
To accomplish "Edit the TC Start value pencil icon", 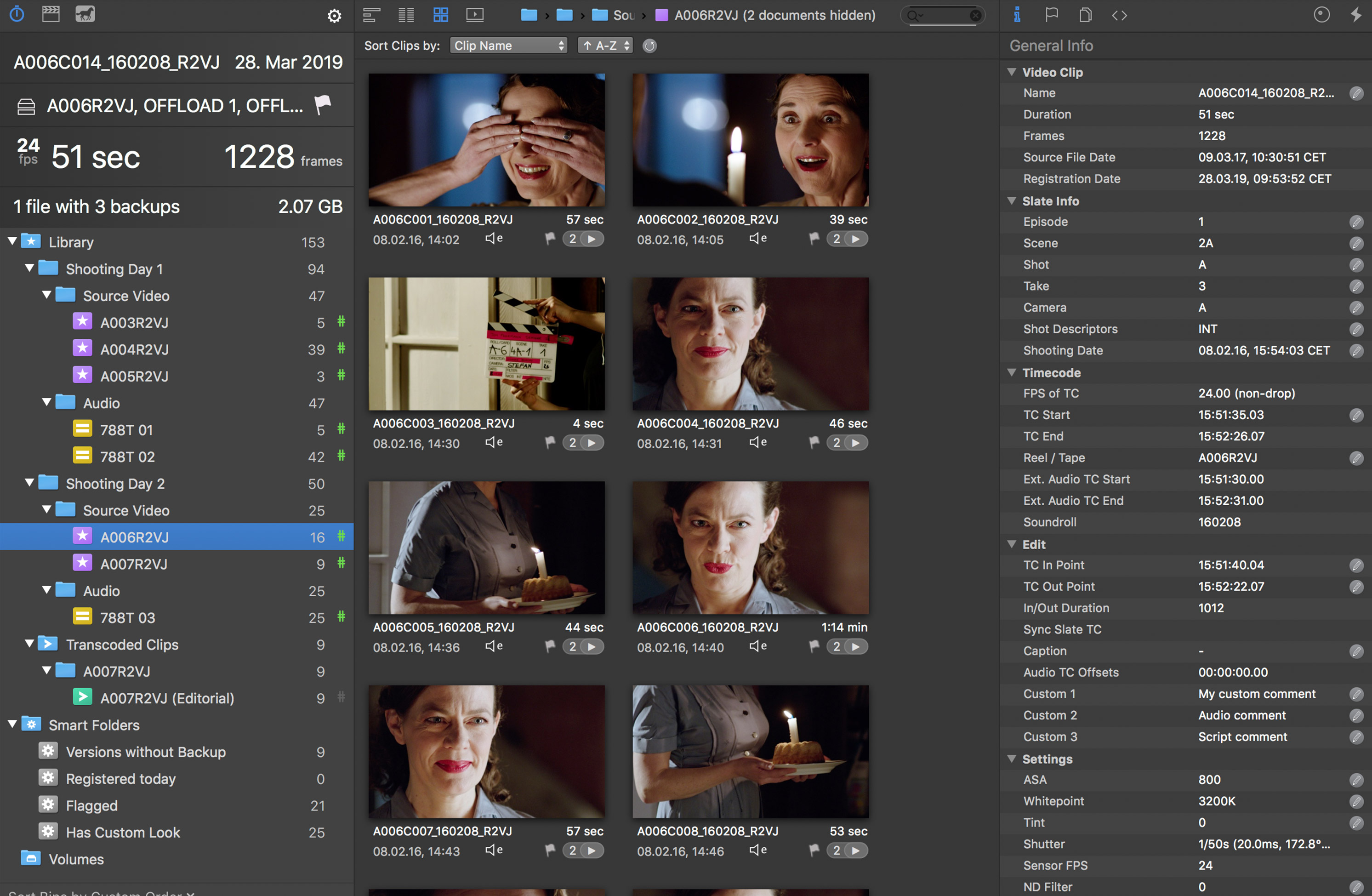I will coord(1356,415).
